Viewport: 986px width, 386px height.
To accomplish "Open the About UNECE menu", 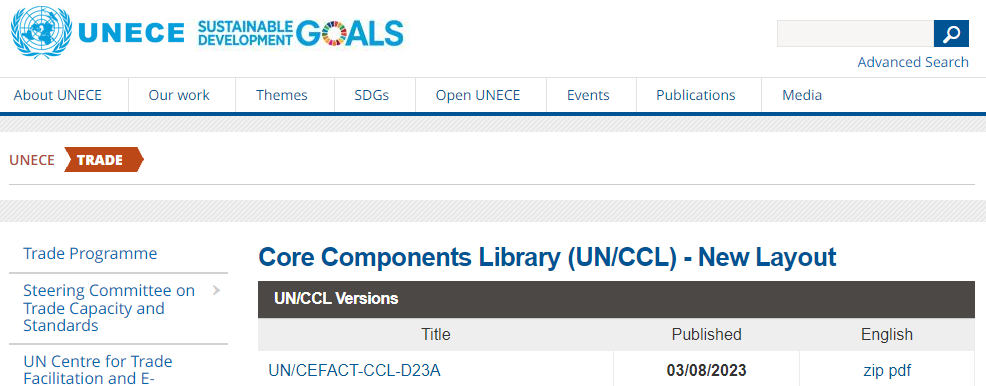I will pos(58,95).
